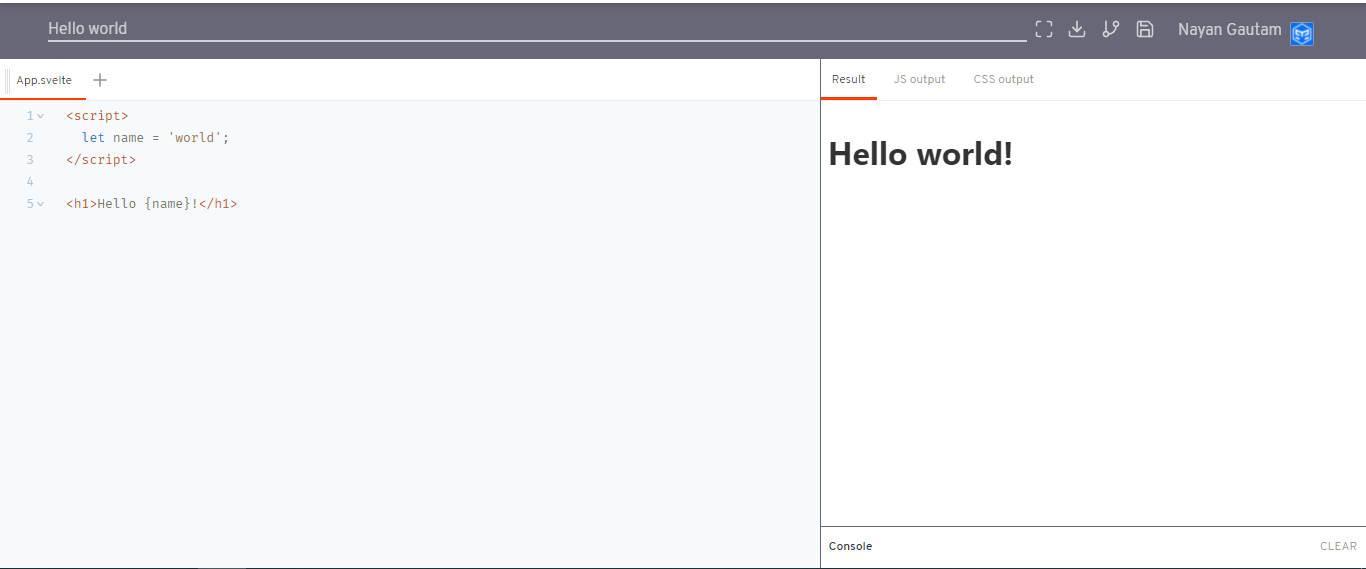The image size is (1366, 569).
Task: Toggle fullscreen editor mode icon
Action: pos(1044,29)
